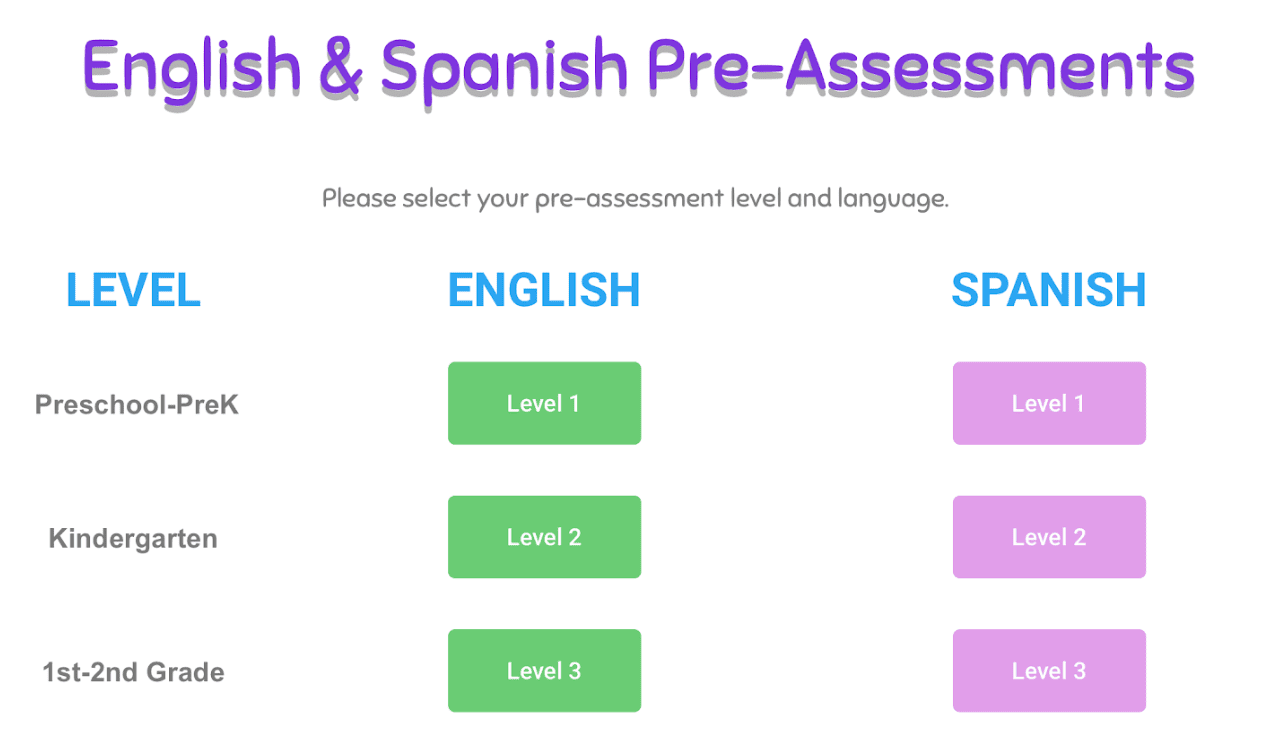Click the LEVEL column heading

point(133,290)
